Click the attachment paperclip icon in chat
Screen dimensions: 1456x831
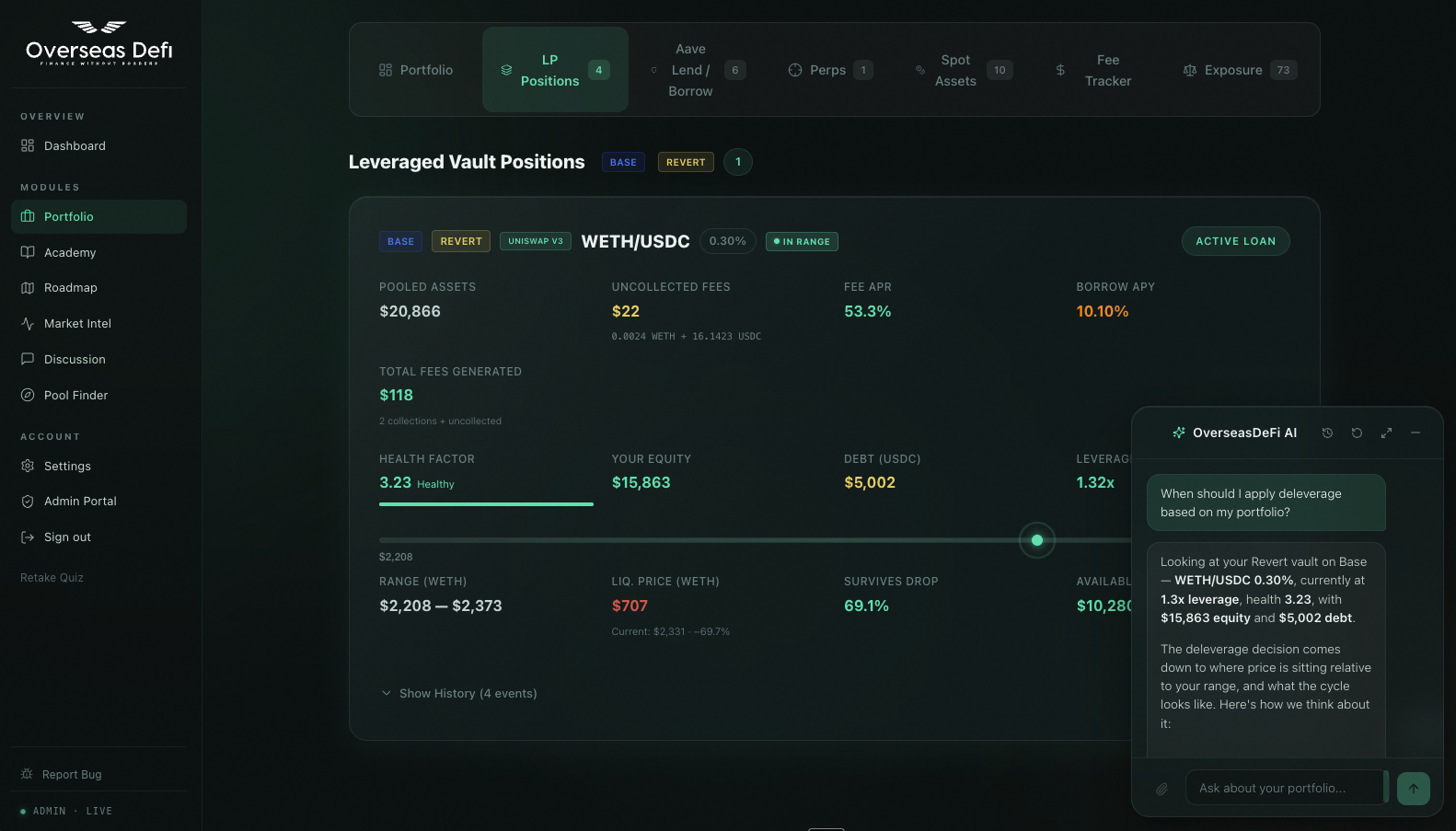[x=1162, y=789]
